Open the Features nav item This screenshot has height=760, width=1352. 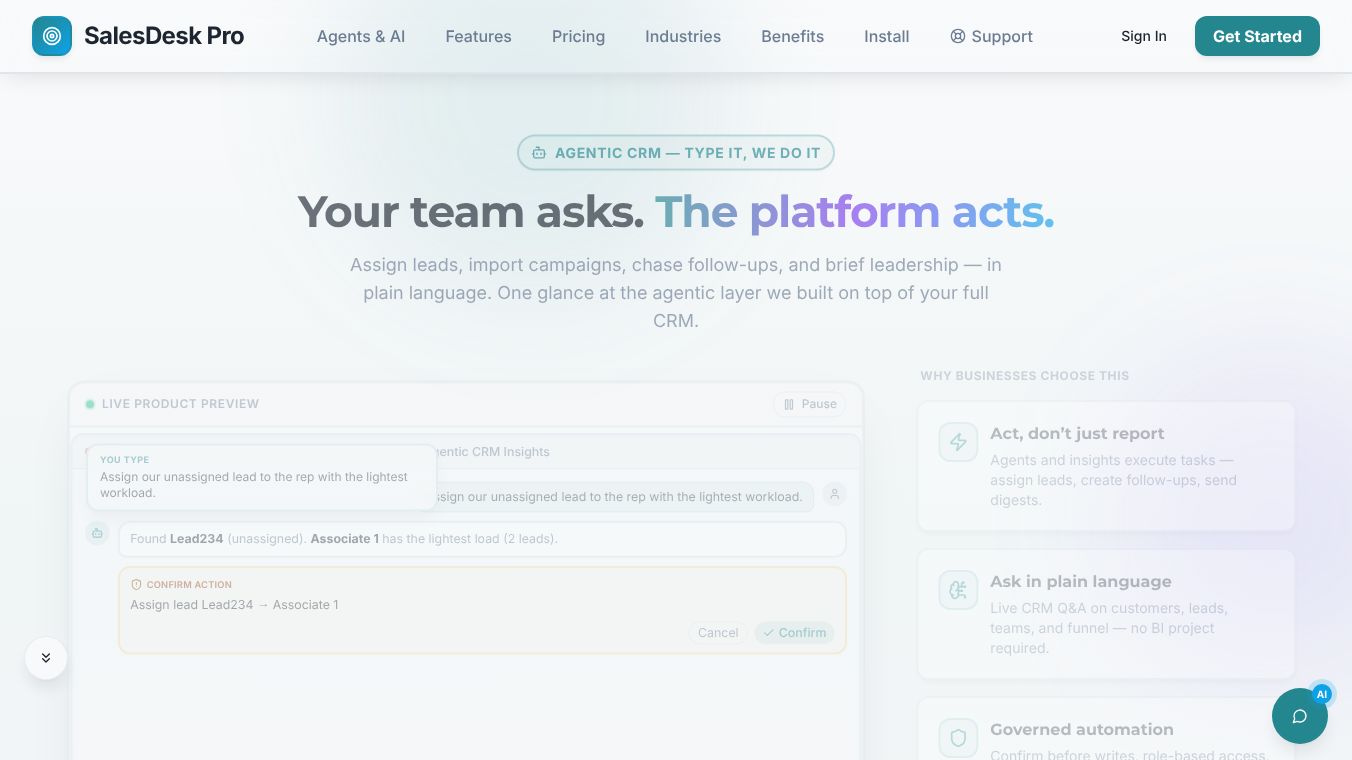[478, 36]
